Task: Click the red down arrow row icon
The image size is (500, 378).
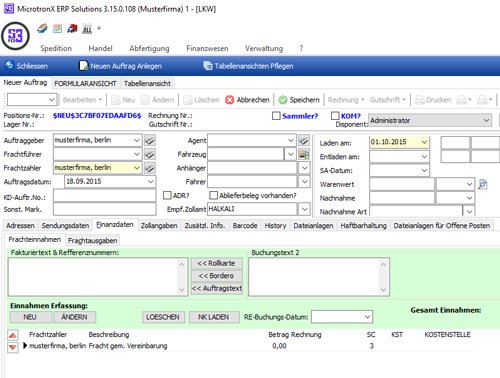Action: click(x=13, y=347)
